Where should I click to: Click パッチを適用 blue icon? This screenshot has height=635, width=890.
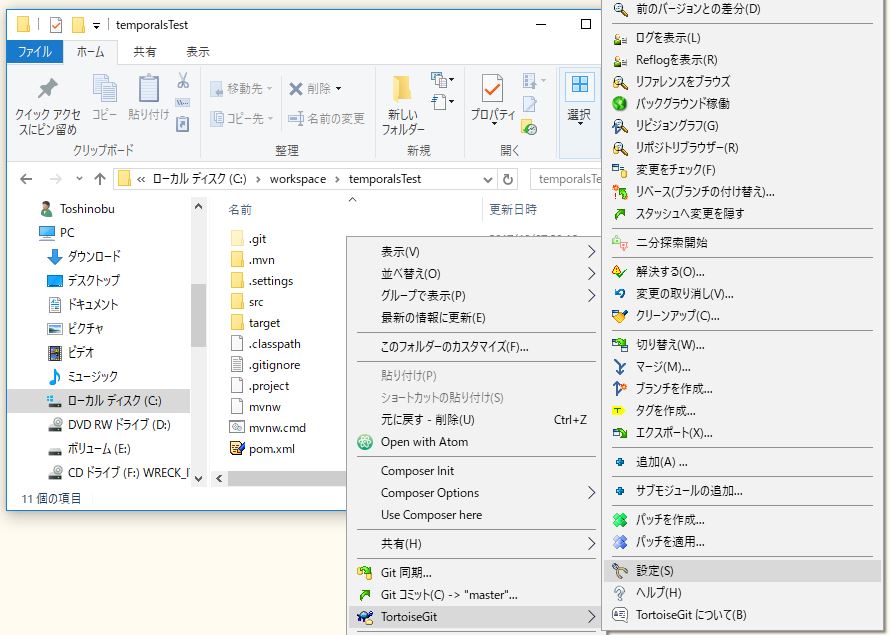[x=620, y=542]
